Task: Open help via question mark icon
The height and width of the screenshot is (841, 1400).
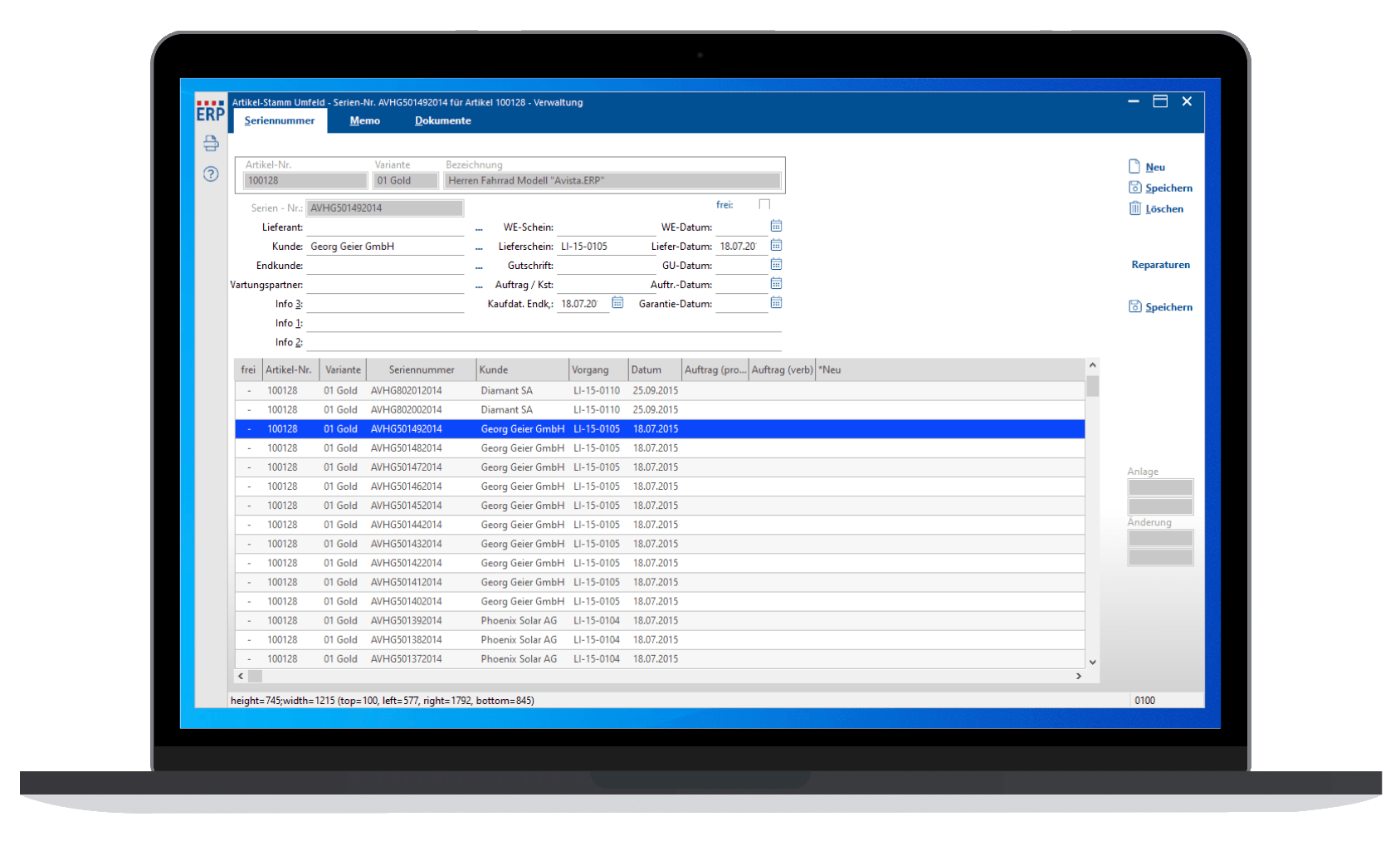Action: click(x=211, y=174)
